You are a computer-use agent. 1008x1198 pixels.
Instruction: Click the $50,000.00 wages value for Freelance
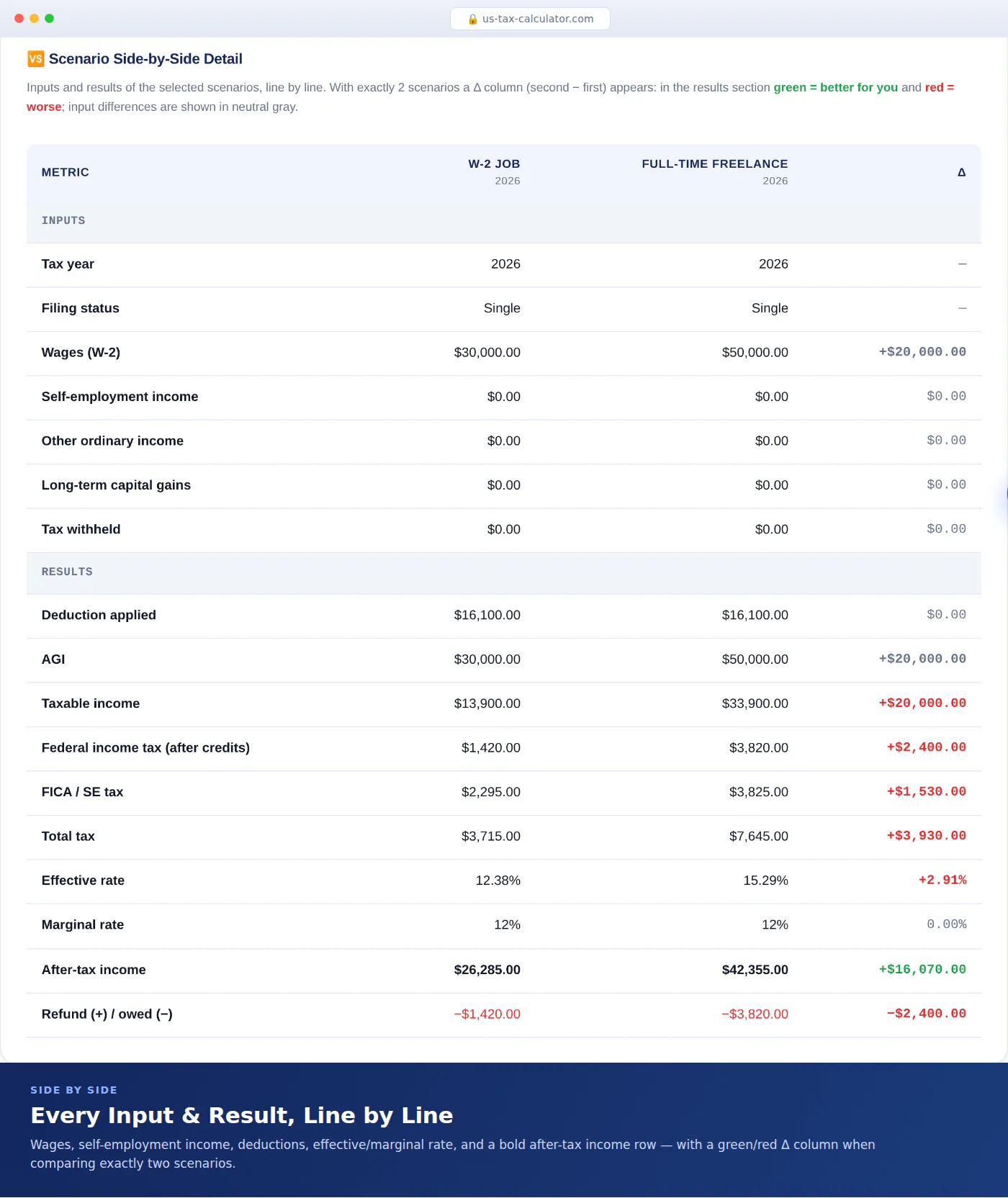[755, 353]
